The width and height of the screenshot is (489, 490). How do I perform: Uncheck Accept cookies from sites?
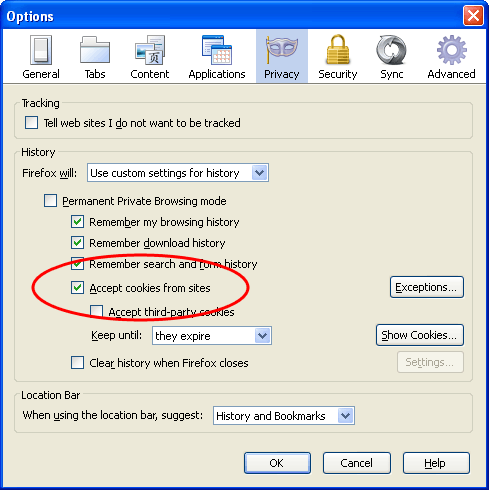[x=77, y=287]
